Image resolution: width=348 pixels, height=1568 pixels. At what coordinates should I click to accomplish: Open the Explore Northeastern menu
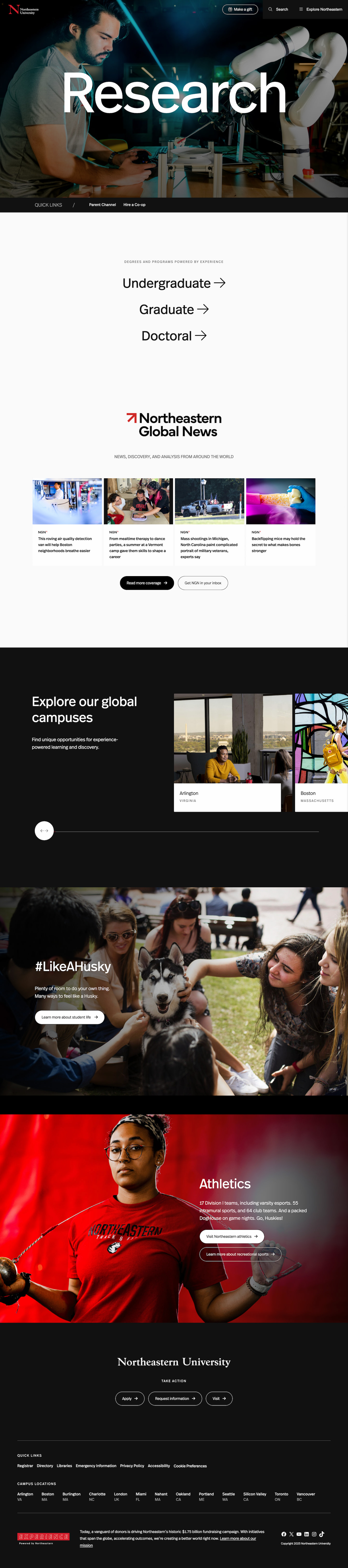(321, 9)
